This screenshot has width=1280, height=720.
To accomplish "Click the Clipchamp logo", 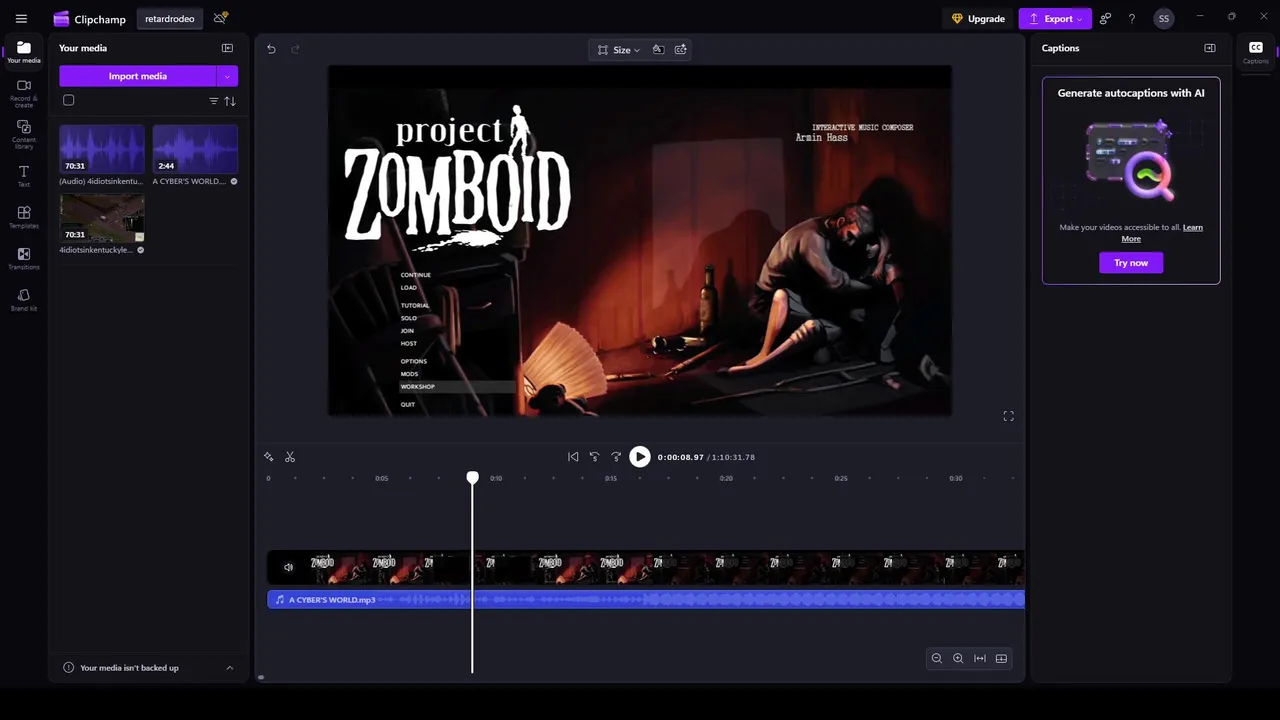I will [x=62, y=18].
